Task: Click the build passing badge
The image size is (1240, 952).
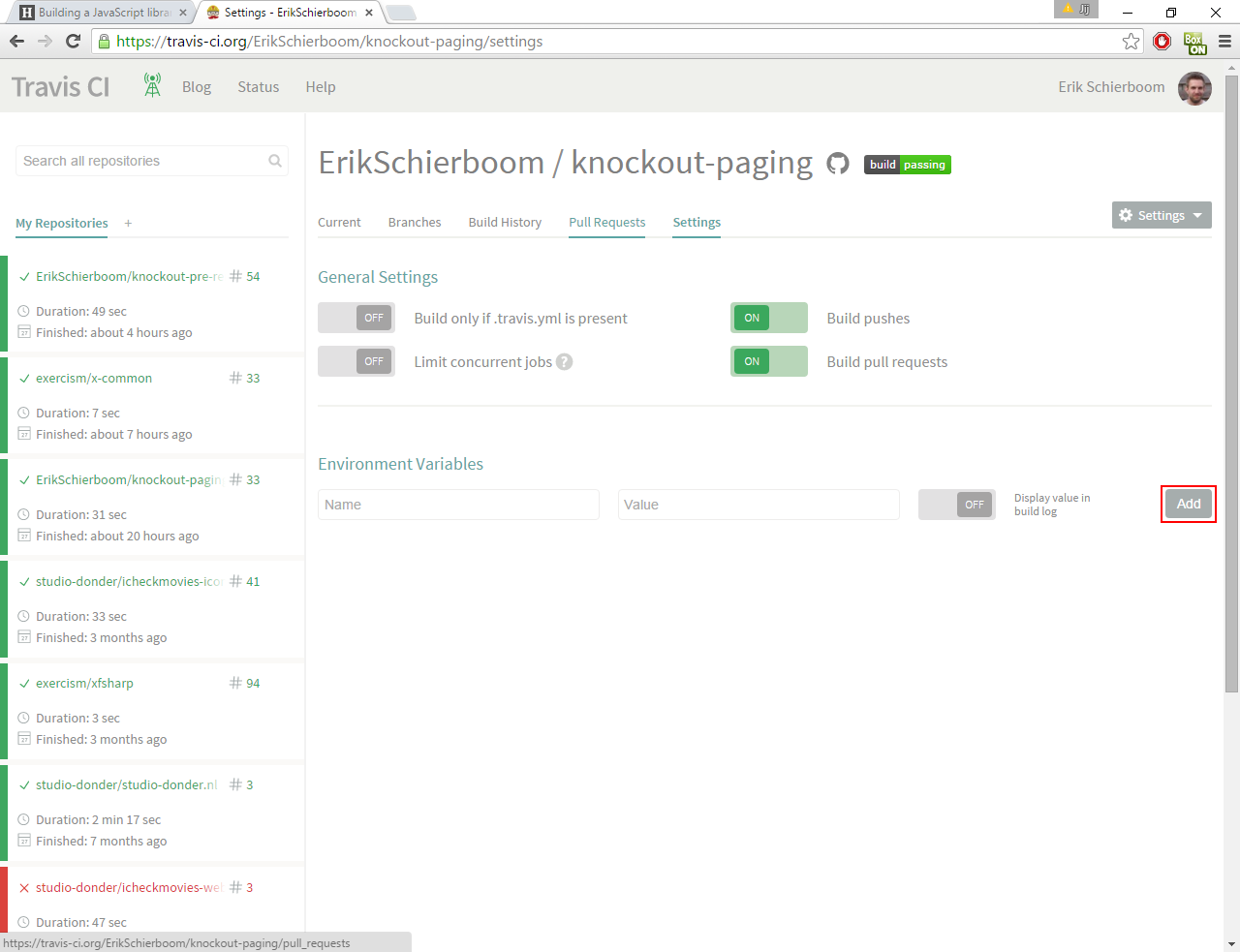Action: click(x=908, y=165)
